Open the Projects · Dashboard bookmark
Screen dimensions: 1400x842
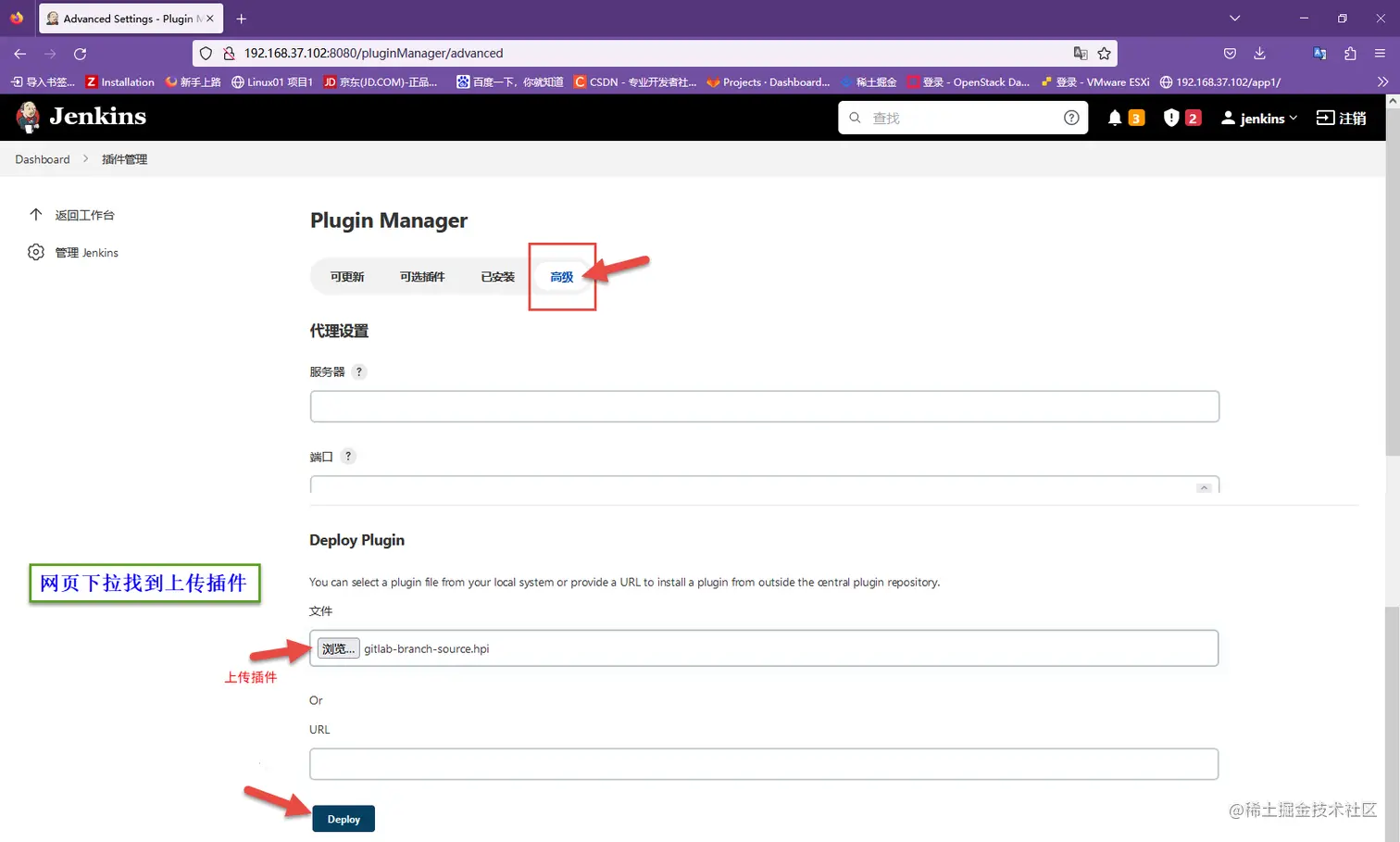769,82
